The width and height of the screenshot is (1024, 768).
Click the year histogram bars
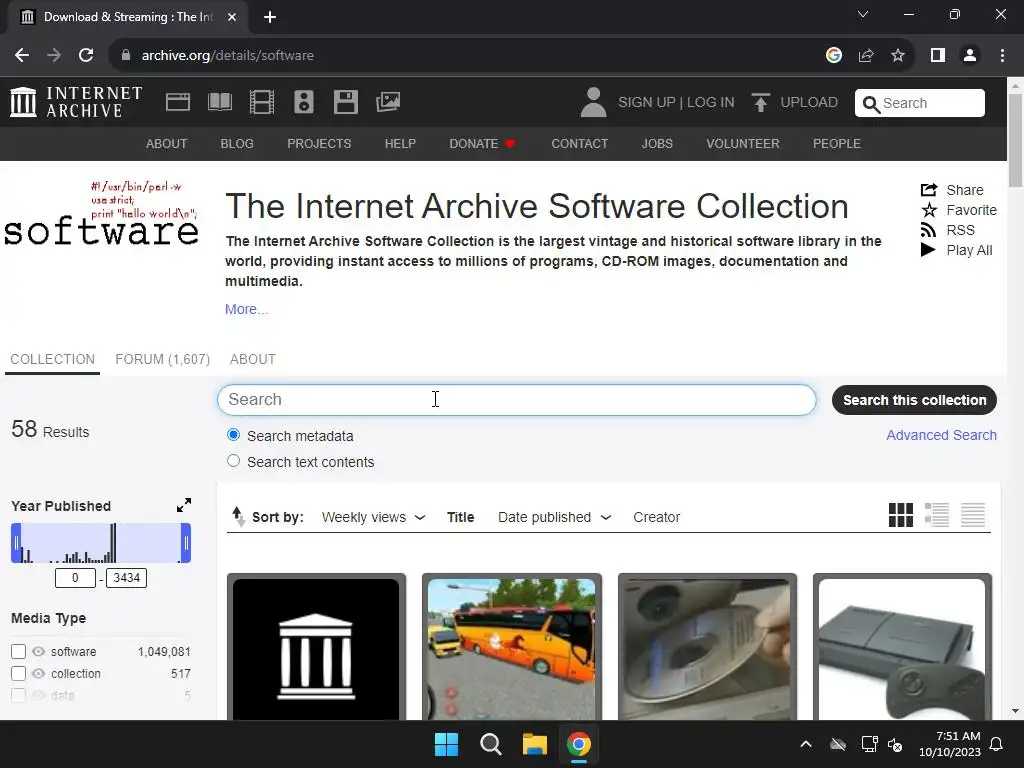101,543
